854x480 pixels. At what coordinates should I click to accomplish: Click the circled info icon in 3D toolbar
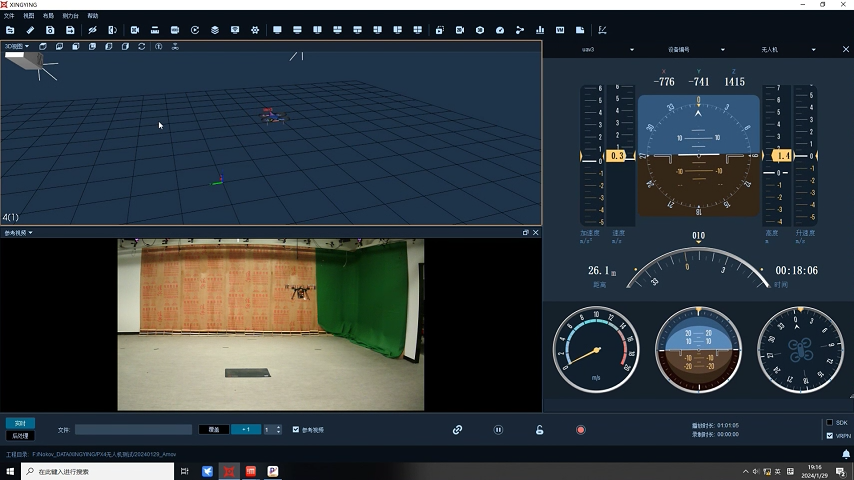pyautogui.click(x=158, y=46)
